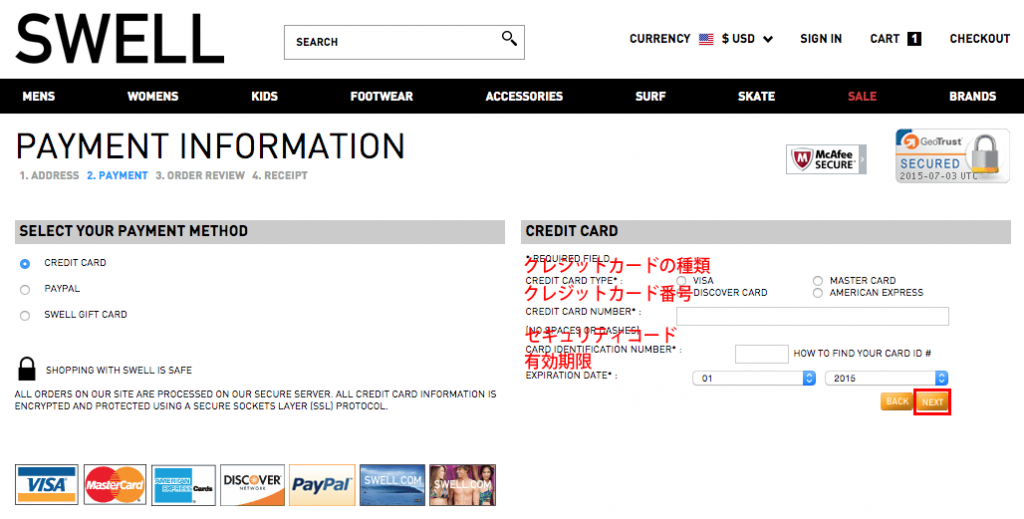Click the American Express Cards logo

tap(184, 484)
